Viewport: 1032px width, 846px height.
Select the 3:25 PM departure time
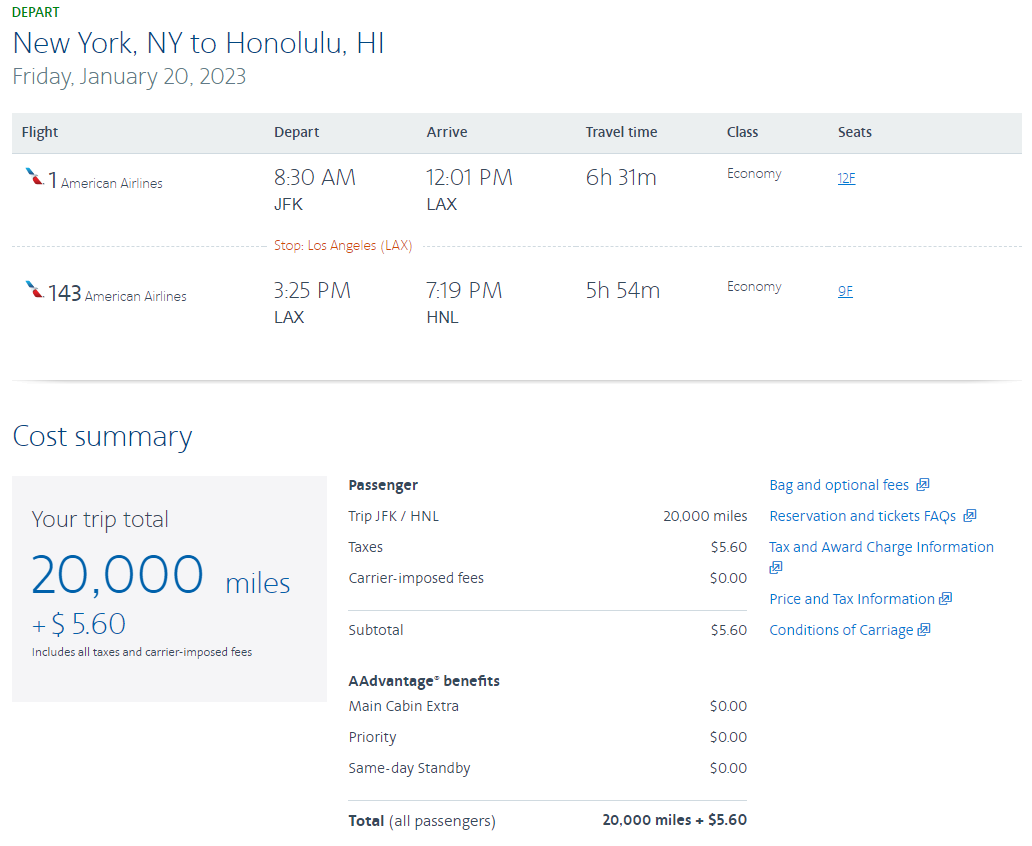[312, 291]
